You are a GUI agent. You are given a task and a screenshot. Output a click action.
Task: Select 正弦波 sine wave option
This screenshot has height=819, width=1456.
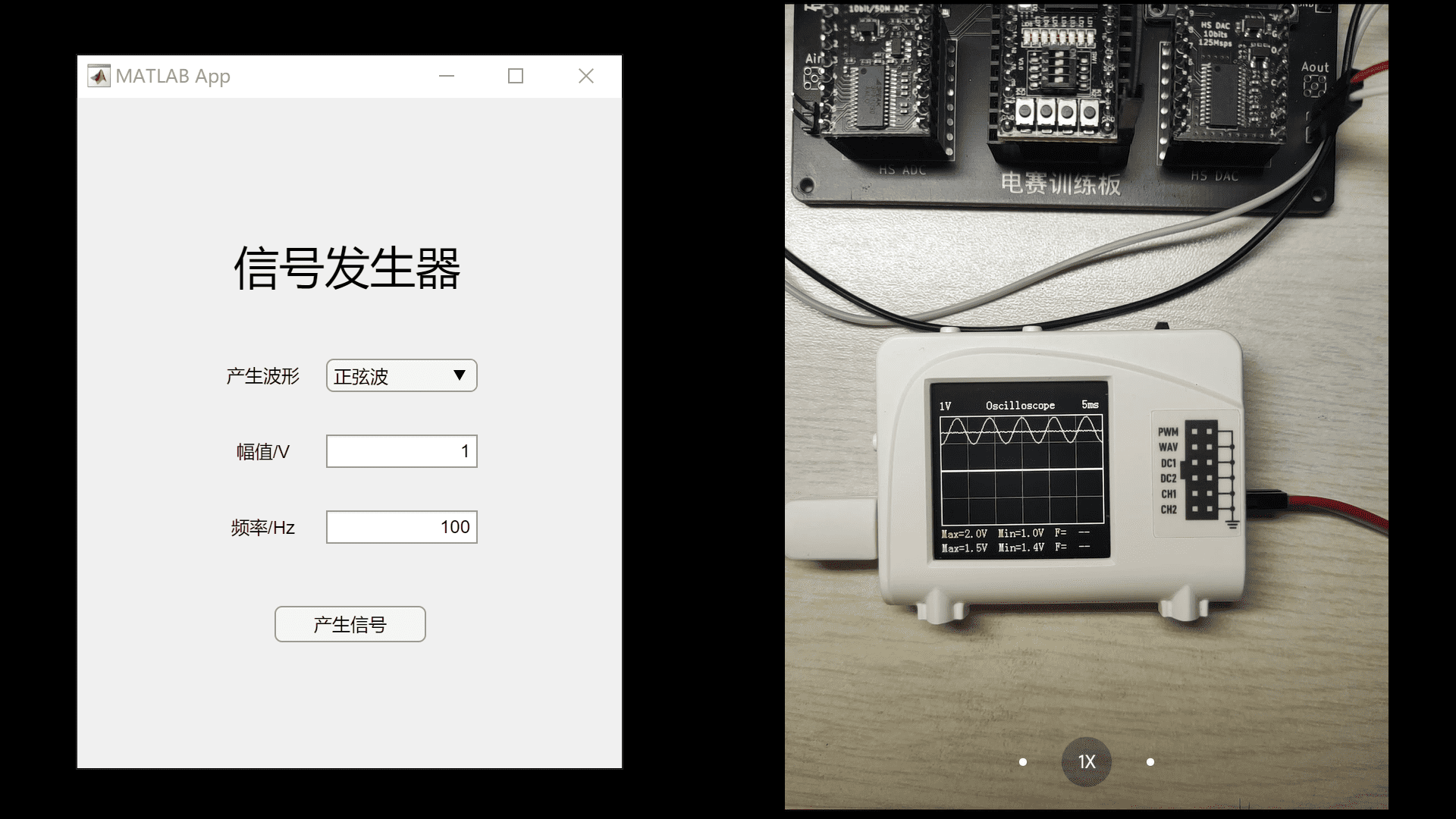[400, 376]
